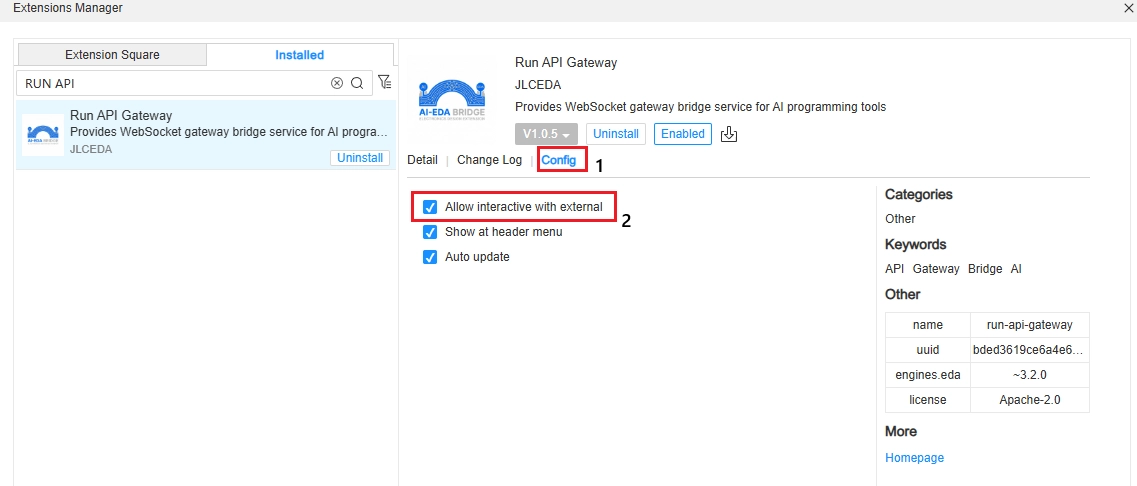The height and width of the screenshot is (486, 1137).
Task: Click the Other category label
Action: pyautogui.click(x=900, y=218)
